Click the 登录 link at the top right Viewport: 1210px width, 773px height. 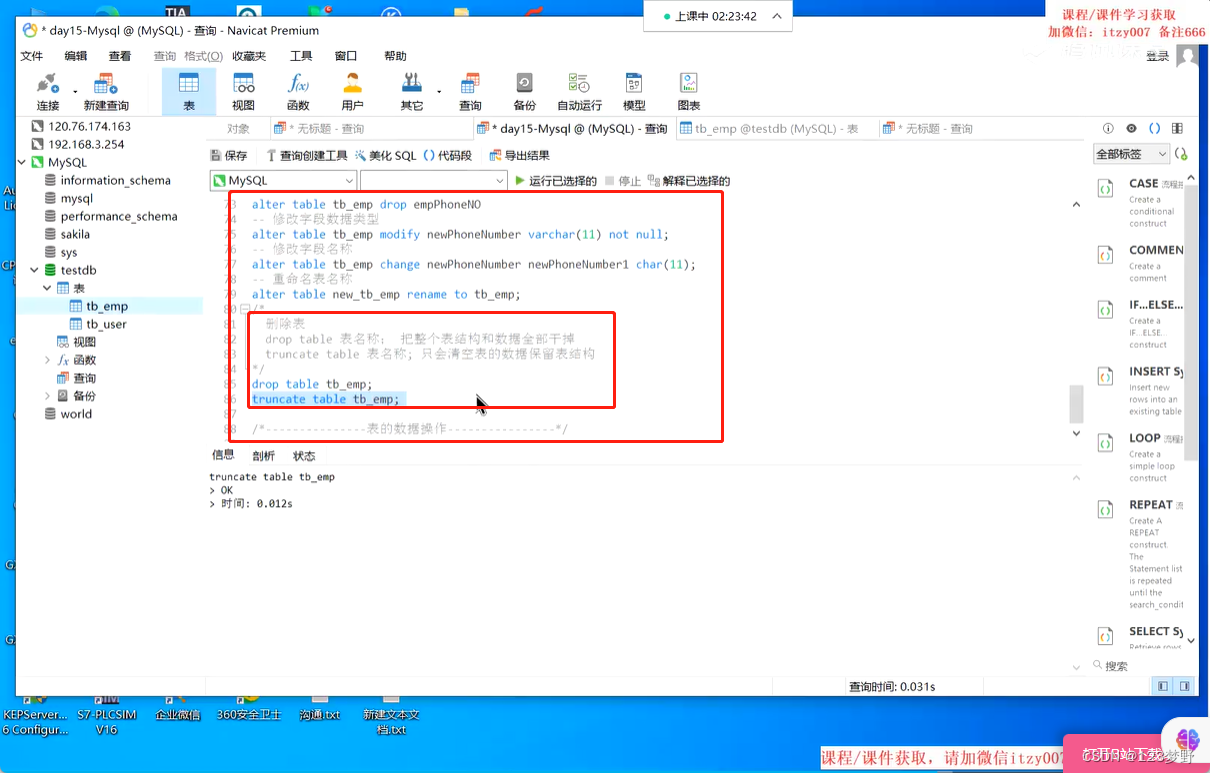(1157, 56)
